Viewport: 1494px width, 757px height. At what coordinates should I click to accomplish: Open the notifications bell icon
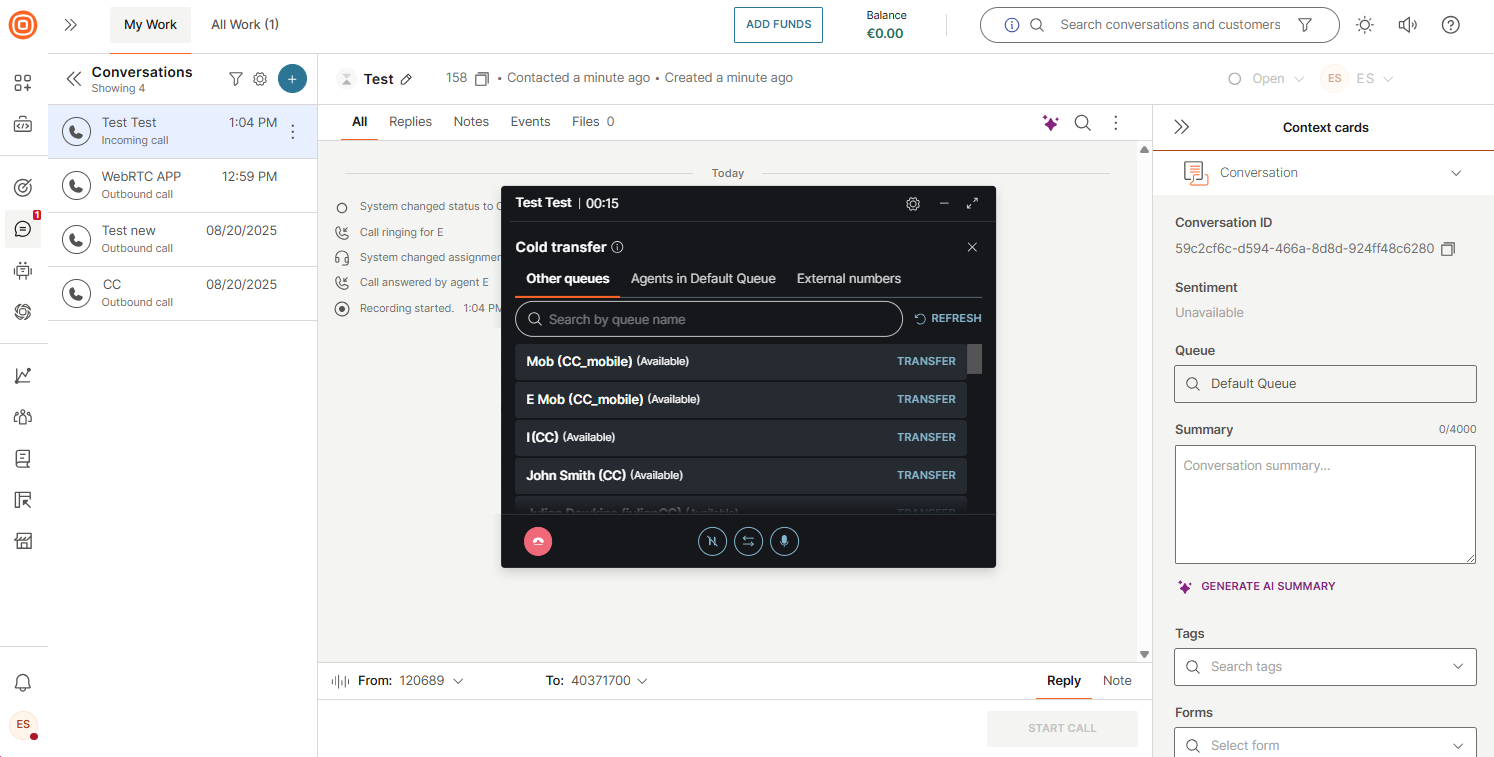(x=23, y=683)
